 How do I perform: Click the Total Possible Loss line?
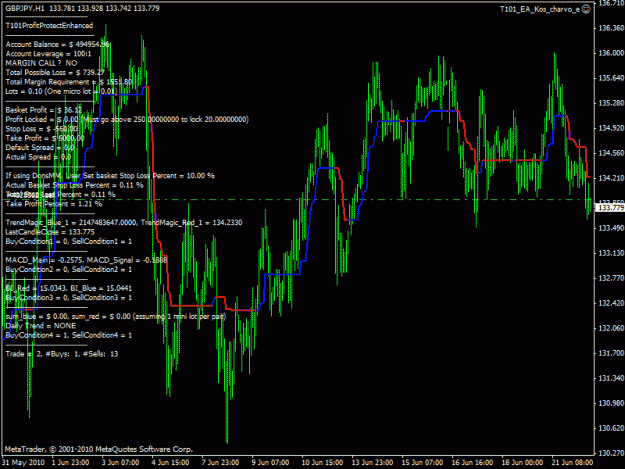(55, 73)
